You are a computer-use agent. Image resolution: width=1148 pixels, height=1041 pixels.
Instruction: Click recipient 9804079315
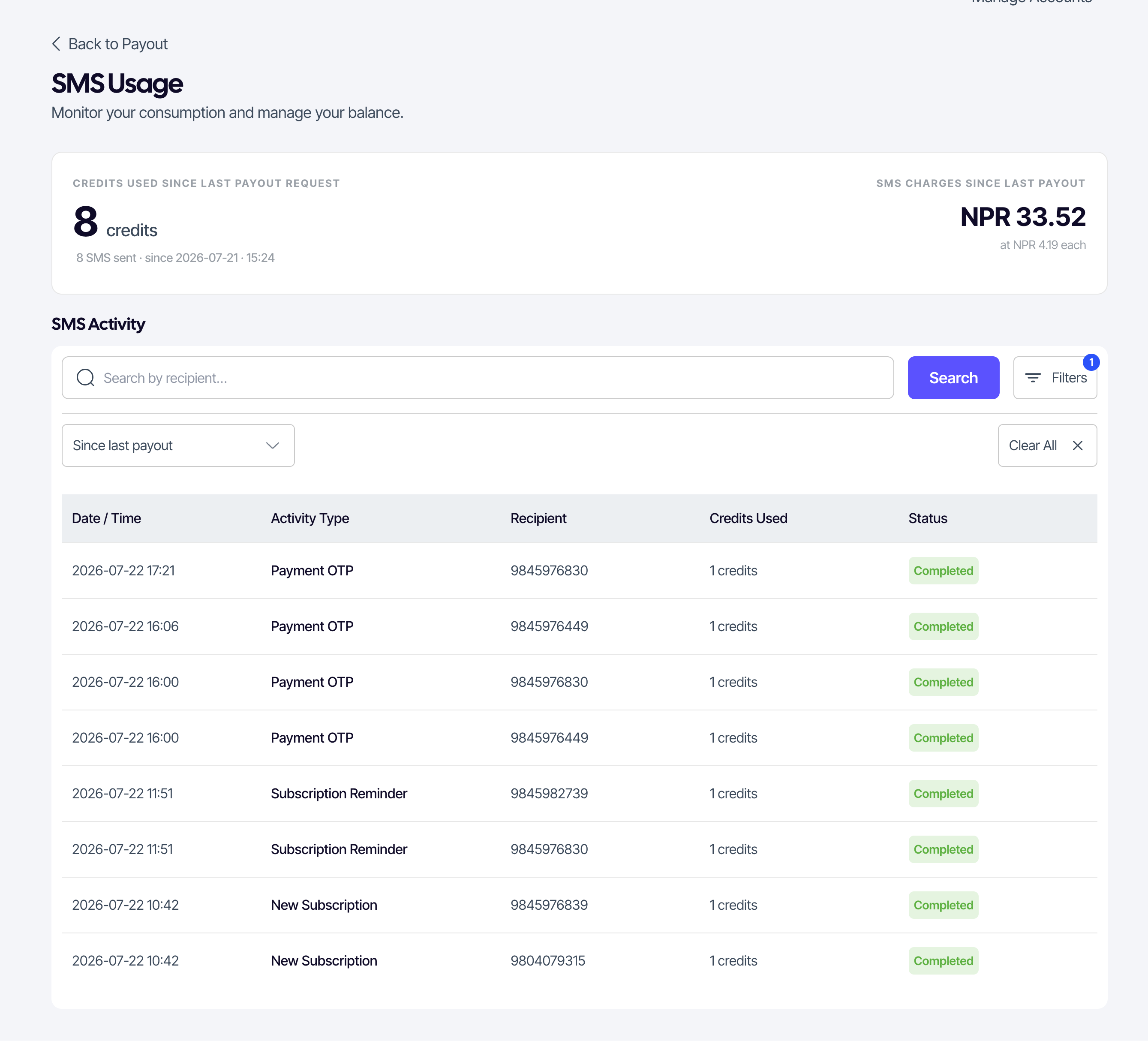(547, 961)
